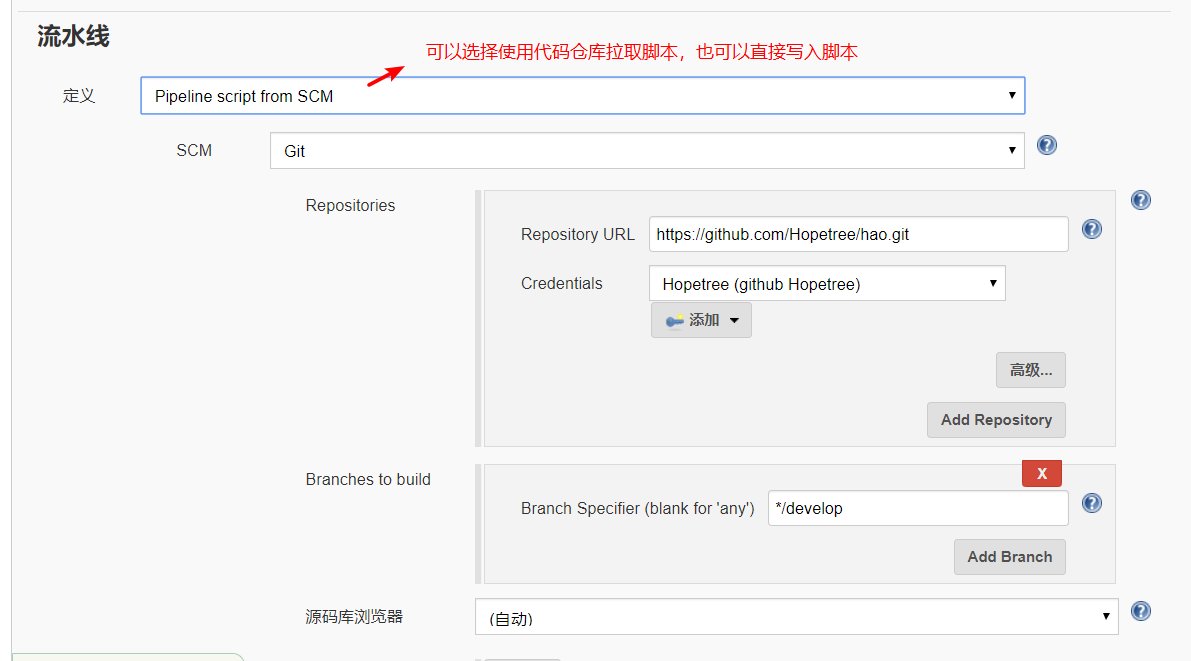Click the SCM label
The width and height of the screenshot is (1191, 661).
(194, 150)
